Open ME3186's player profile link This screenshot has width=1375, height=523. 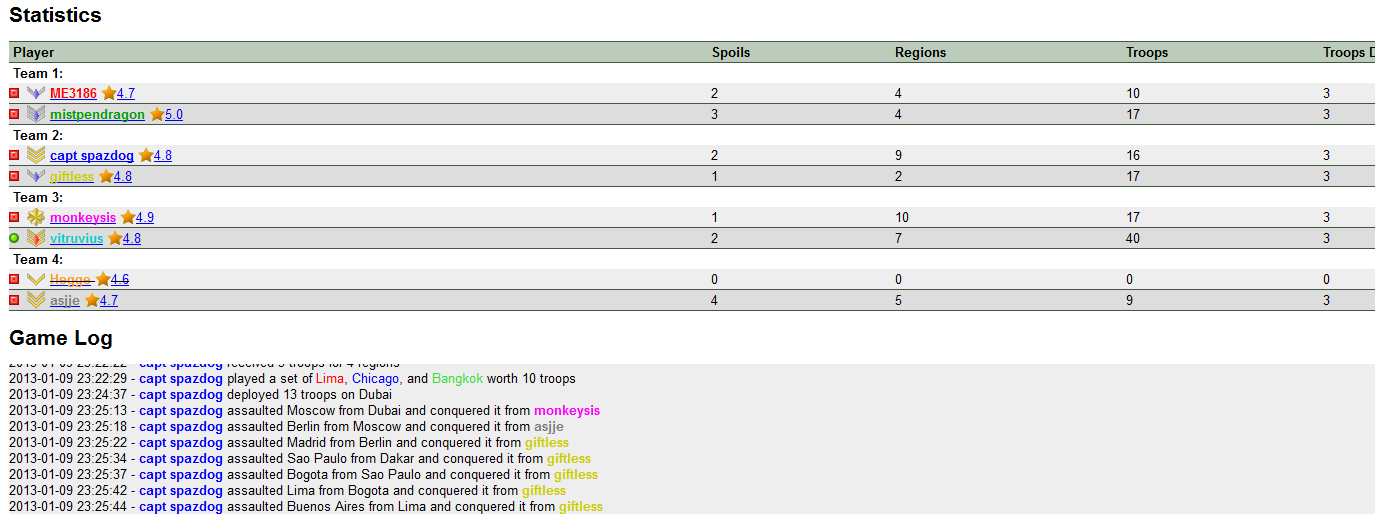click(73, 93)
